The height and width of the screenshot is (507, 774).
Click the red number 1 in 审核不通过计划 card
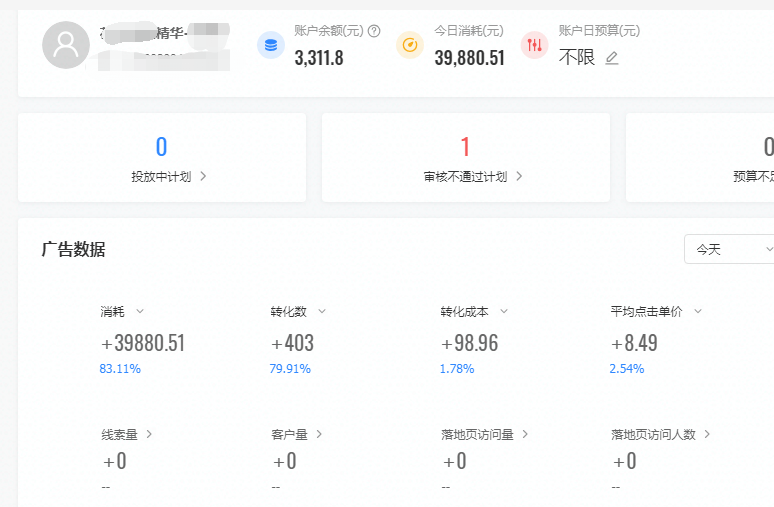coord(465,147)
